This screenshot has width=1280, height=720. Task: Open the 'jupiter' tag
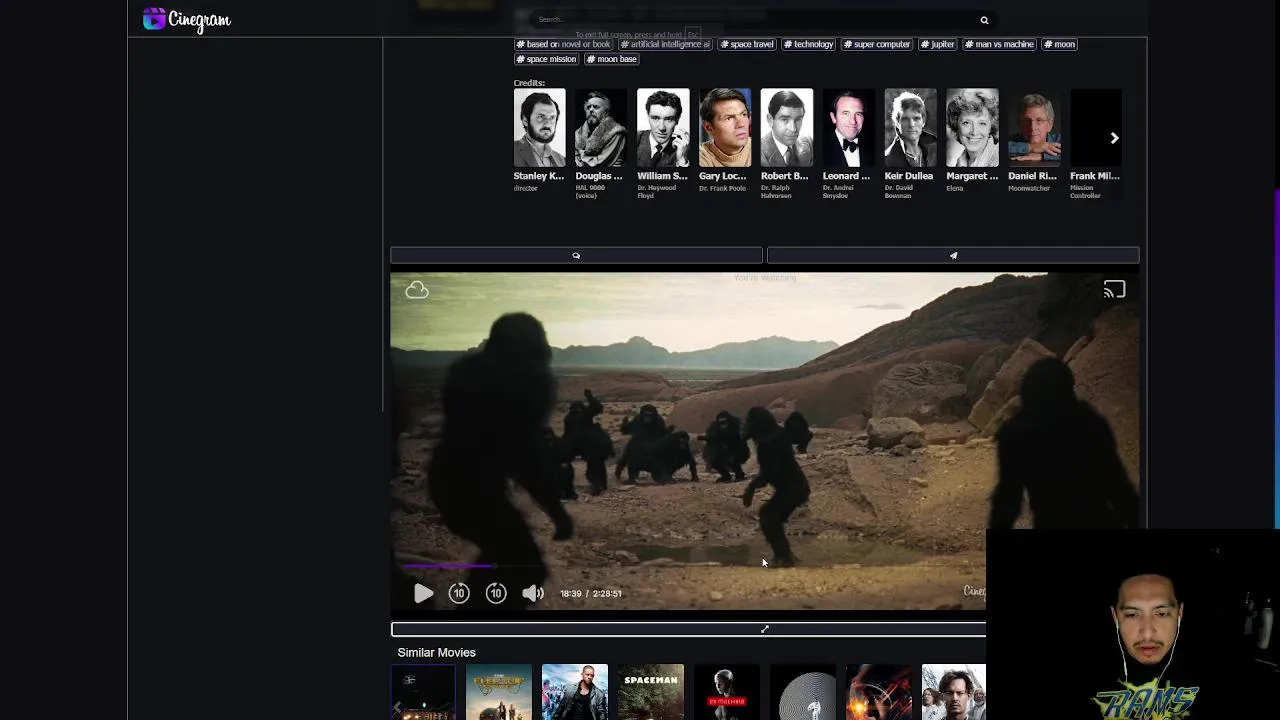pyautogui.click(x=938, y=44)
